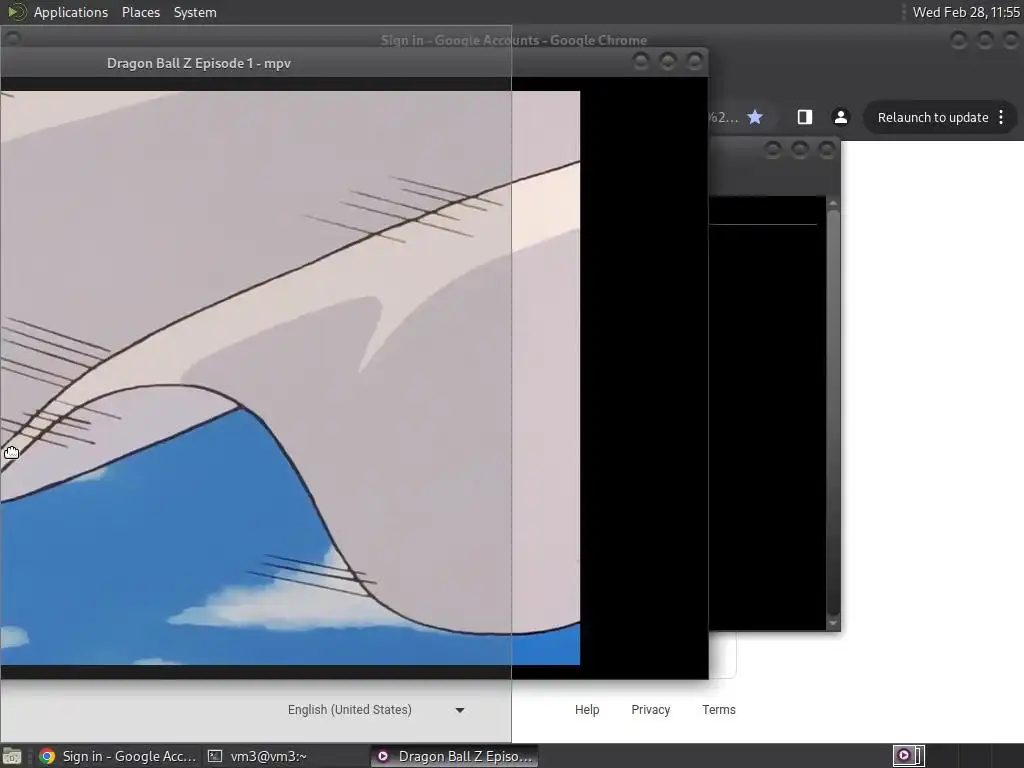The height and width of the screenshot is (768, 1024).
Task: Click the terminal scrollbar down arrow
Action: (833, 623)
